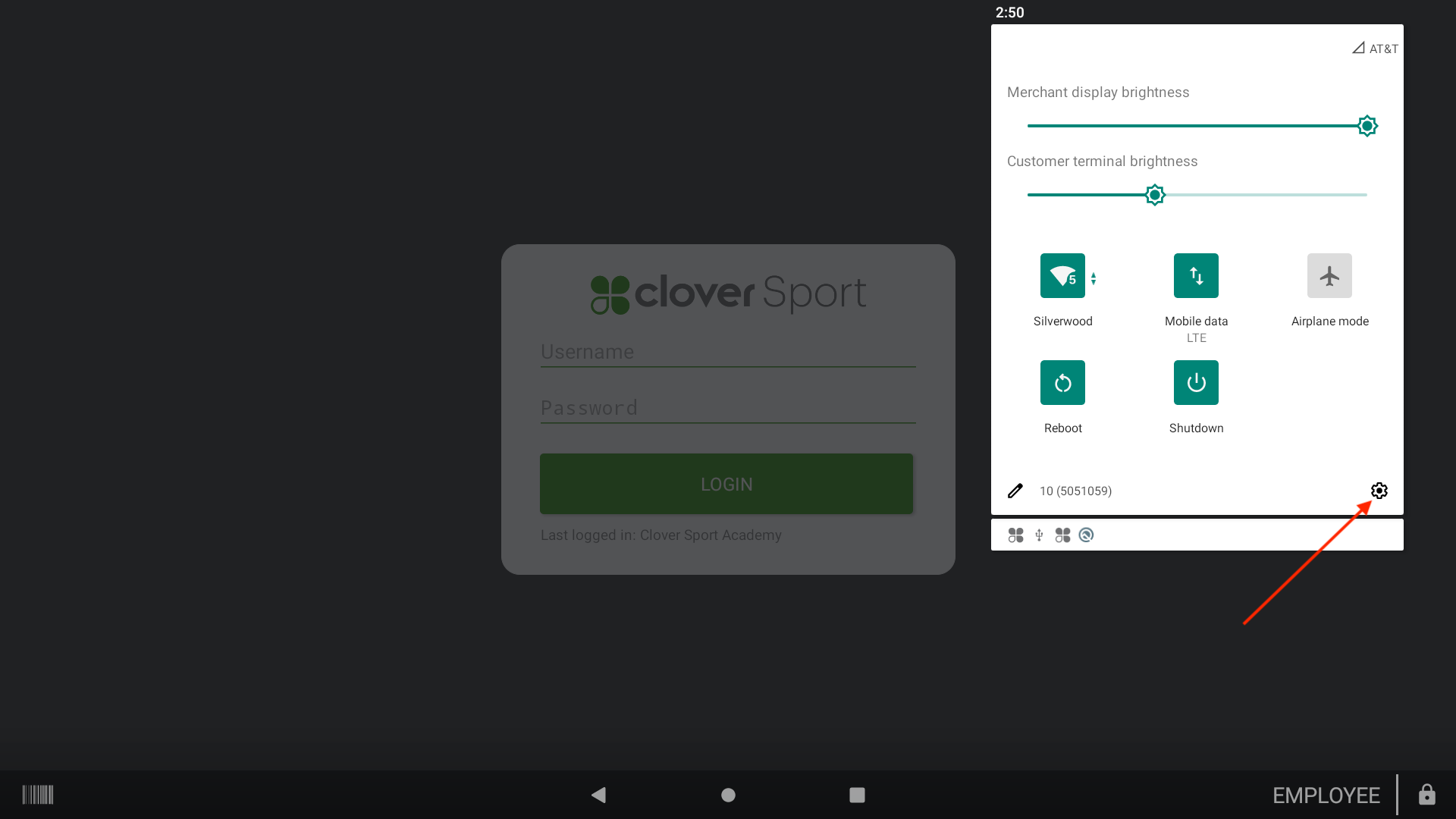Enable Airplane mode tile
This screenshot has width=1456, height=819.
coord(1329,276)
